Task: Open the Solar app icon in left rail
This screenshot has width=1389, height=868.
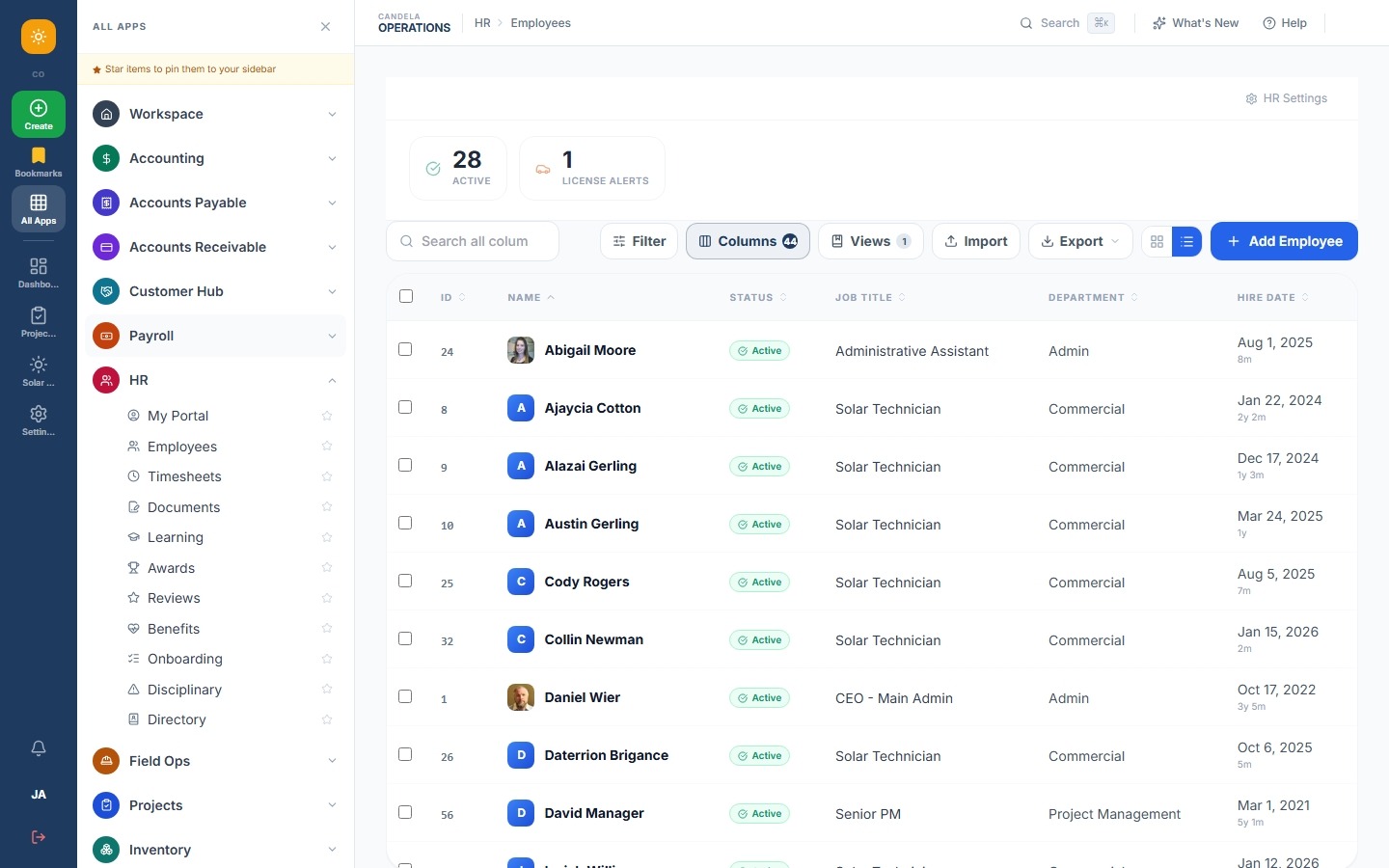Action: click(39, 371)
